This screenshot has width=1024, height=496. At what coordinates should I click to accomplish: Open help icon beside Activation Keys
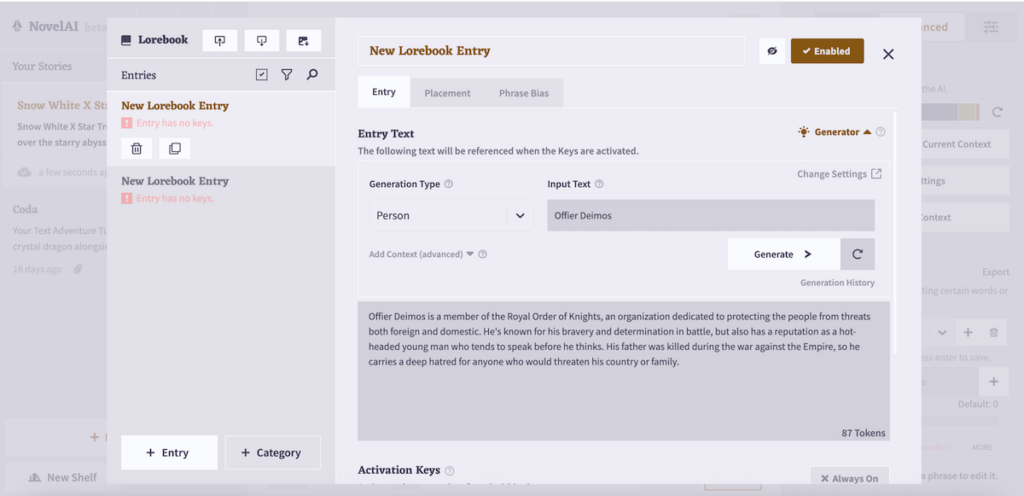[449, 471]
